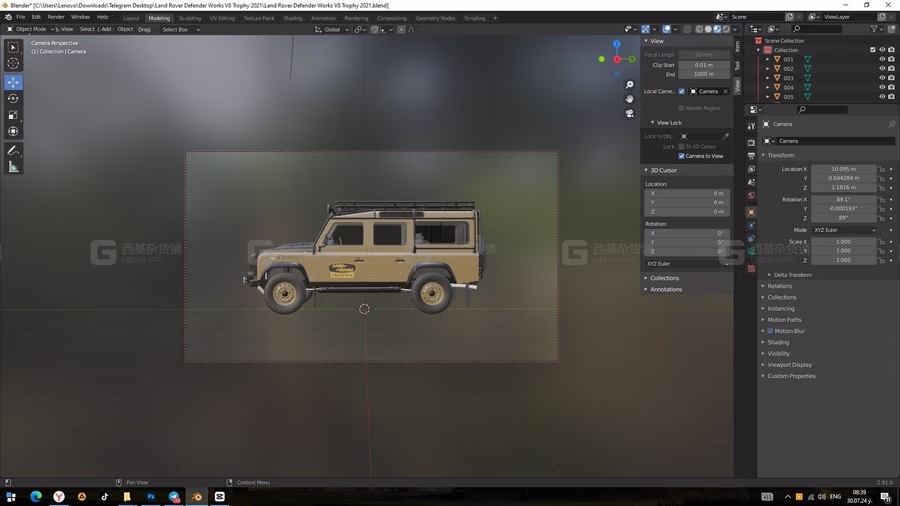Switch to Solid viewport shading
The image size is (900, 506).
click(x=708, y=29)
